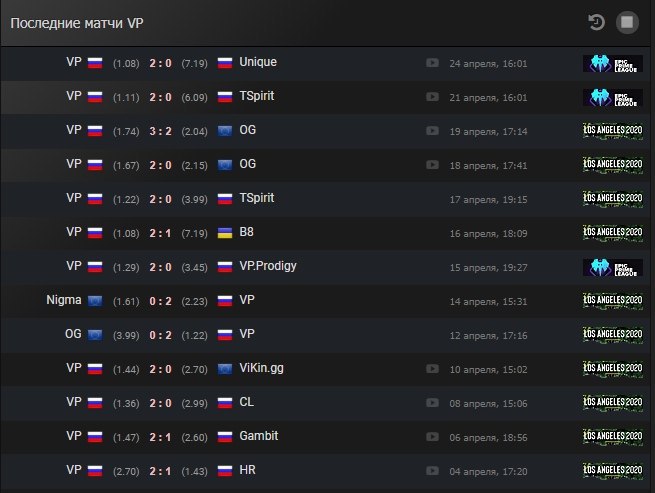Open video of VP vs HR match

[x=432, y=471]
